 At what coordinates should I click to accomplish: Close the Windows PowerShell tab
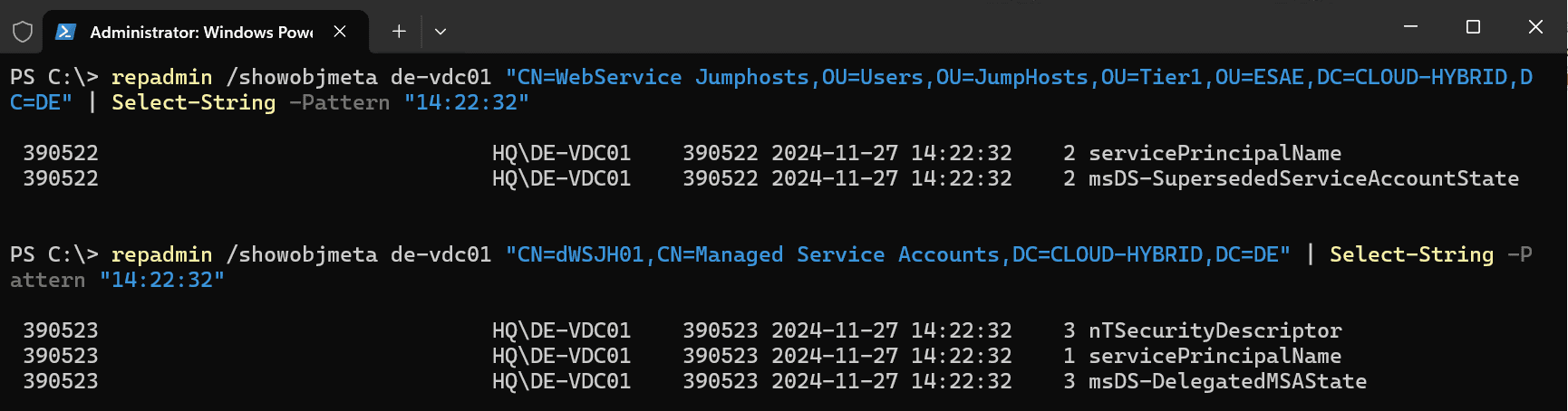pos(340,32)
